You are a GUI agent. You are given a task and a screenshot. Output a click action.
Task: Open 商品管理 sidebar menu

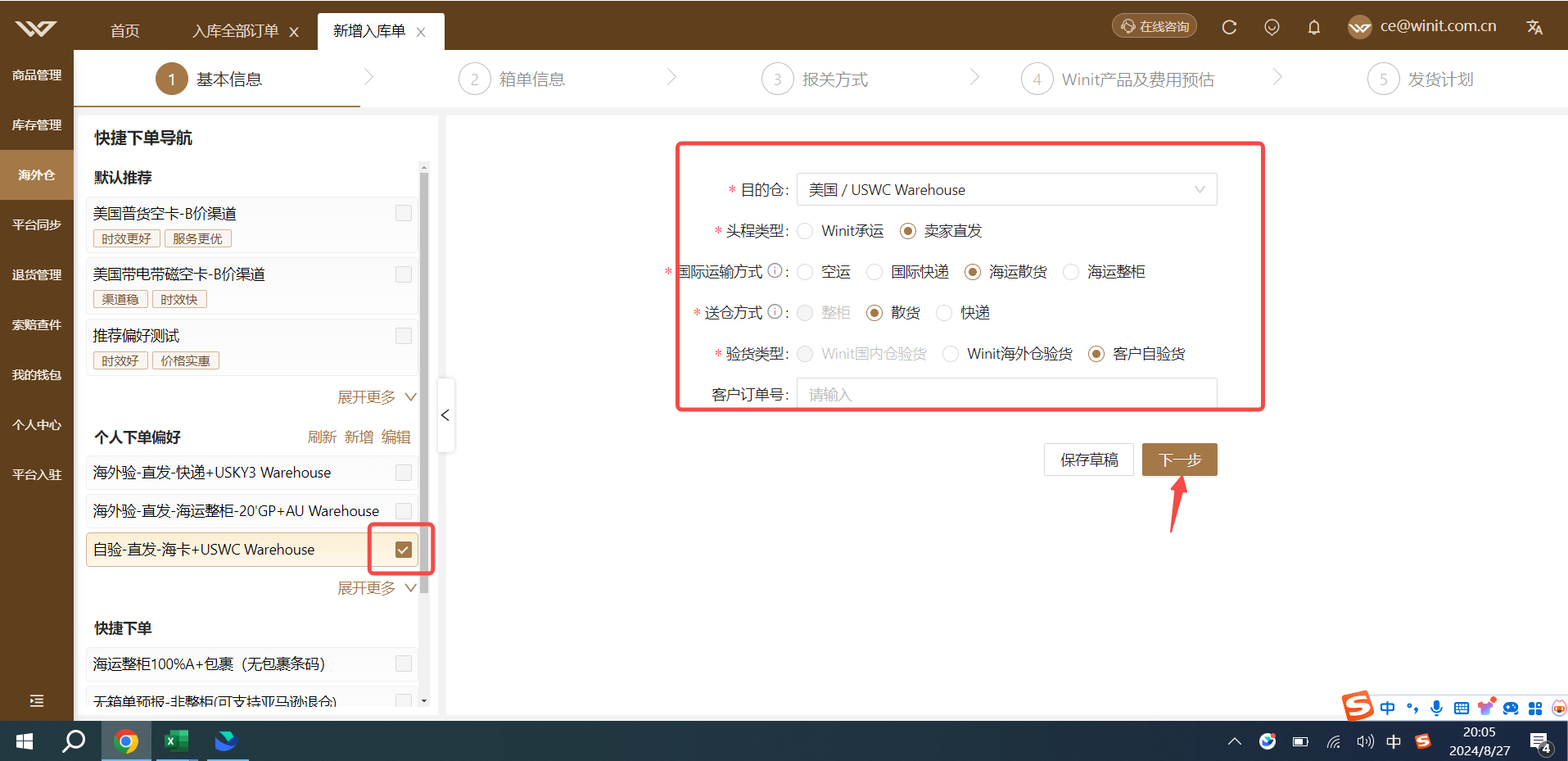37,75
